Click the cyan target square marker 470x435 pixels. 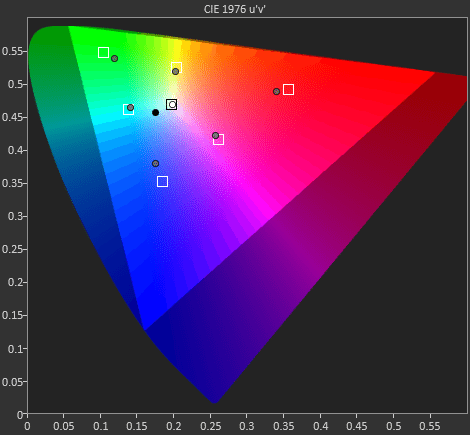pyautogui.click(x=128, y=109)
